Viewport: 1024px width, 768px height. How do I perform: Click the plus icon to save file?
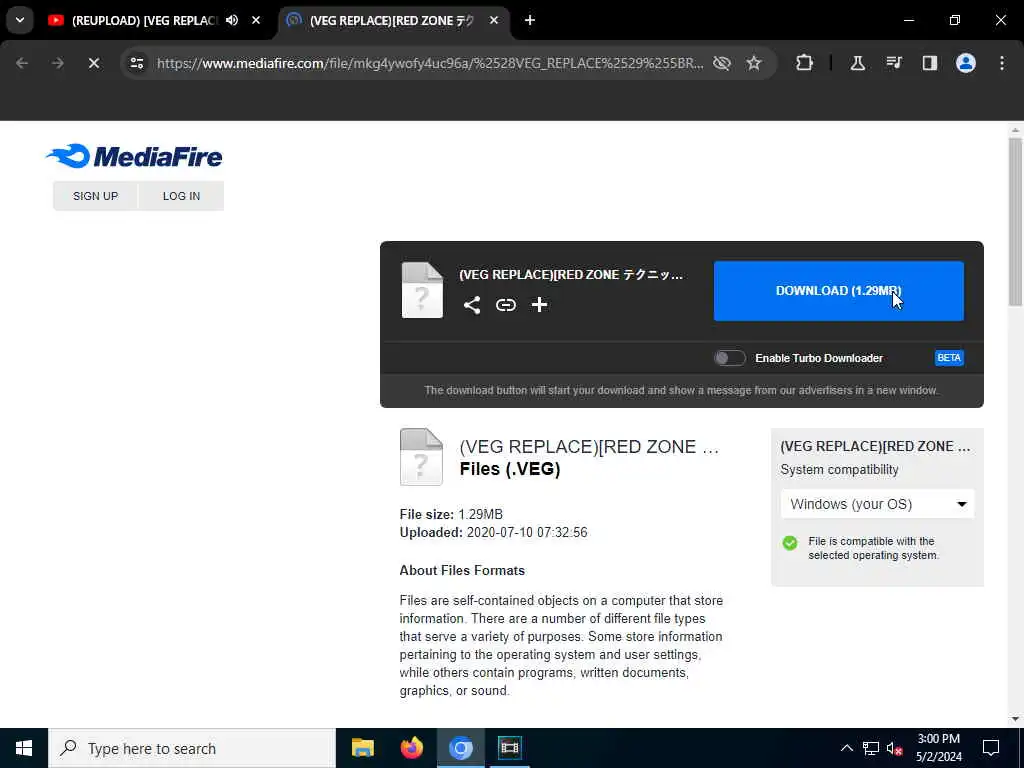tap(539, 305)
